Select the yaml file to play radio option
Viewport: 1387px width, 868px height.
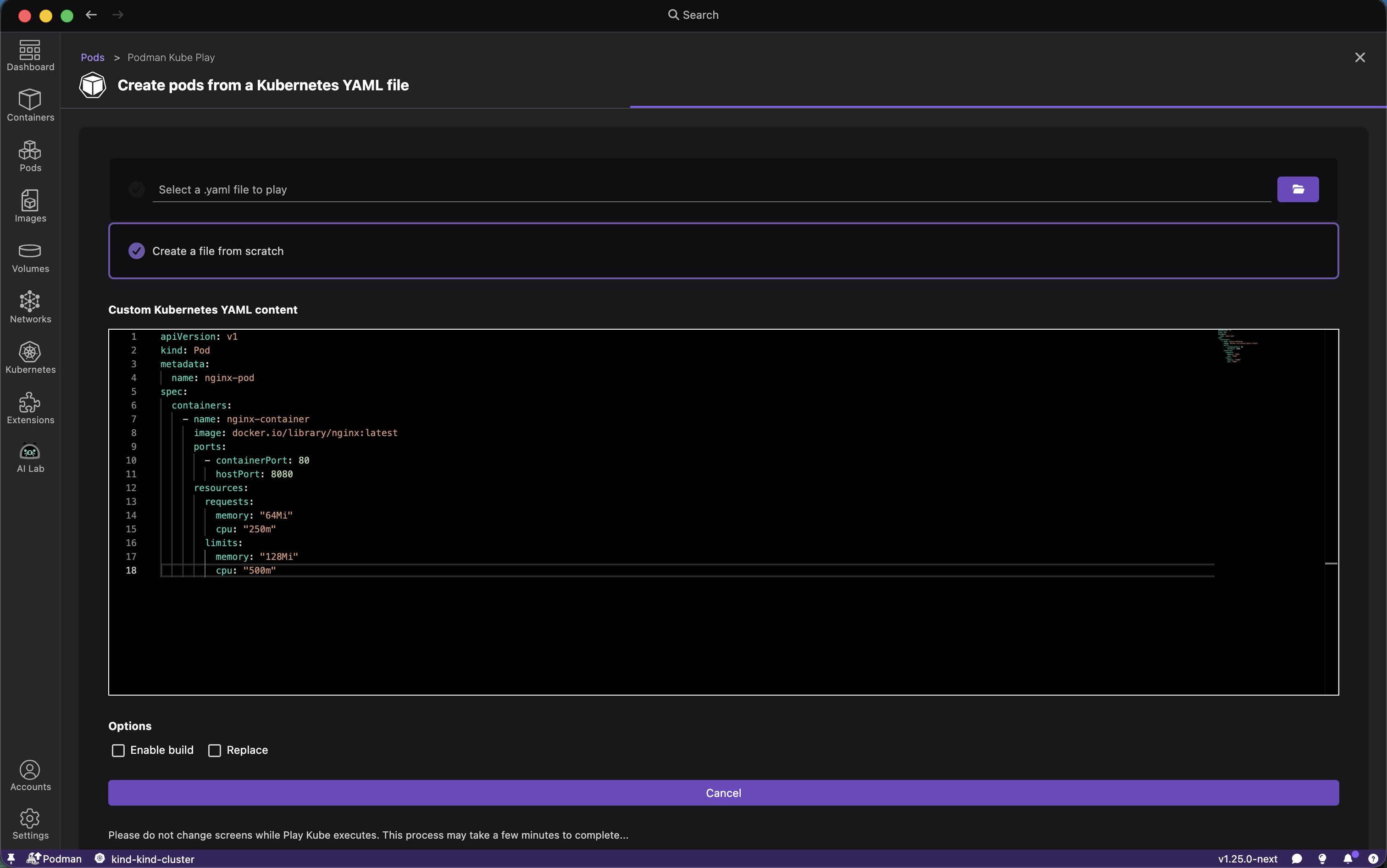[x=137, y=189]
